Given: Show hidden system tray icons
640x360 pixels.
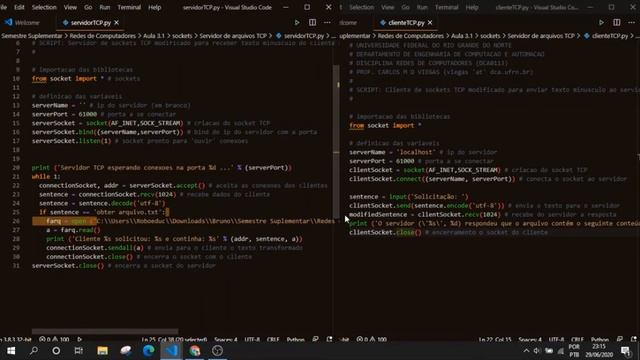Looking at the screenshot, I should (x=526, y=351).
